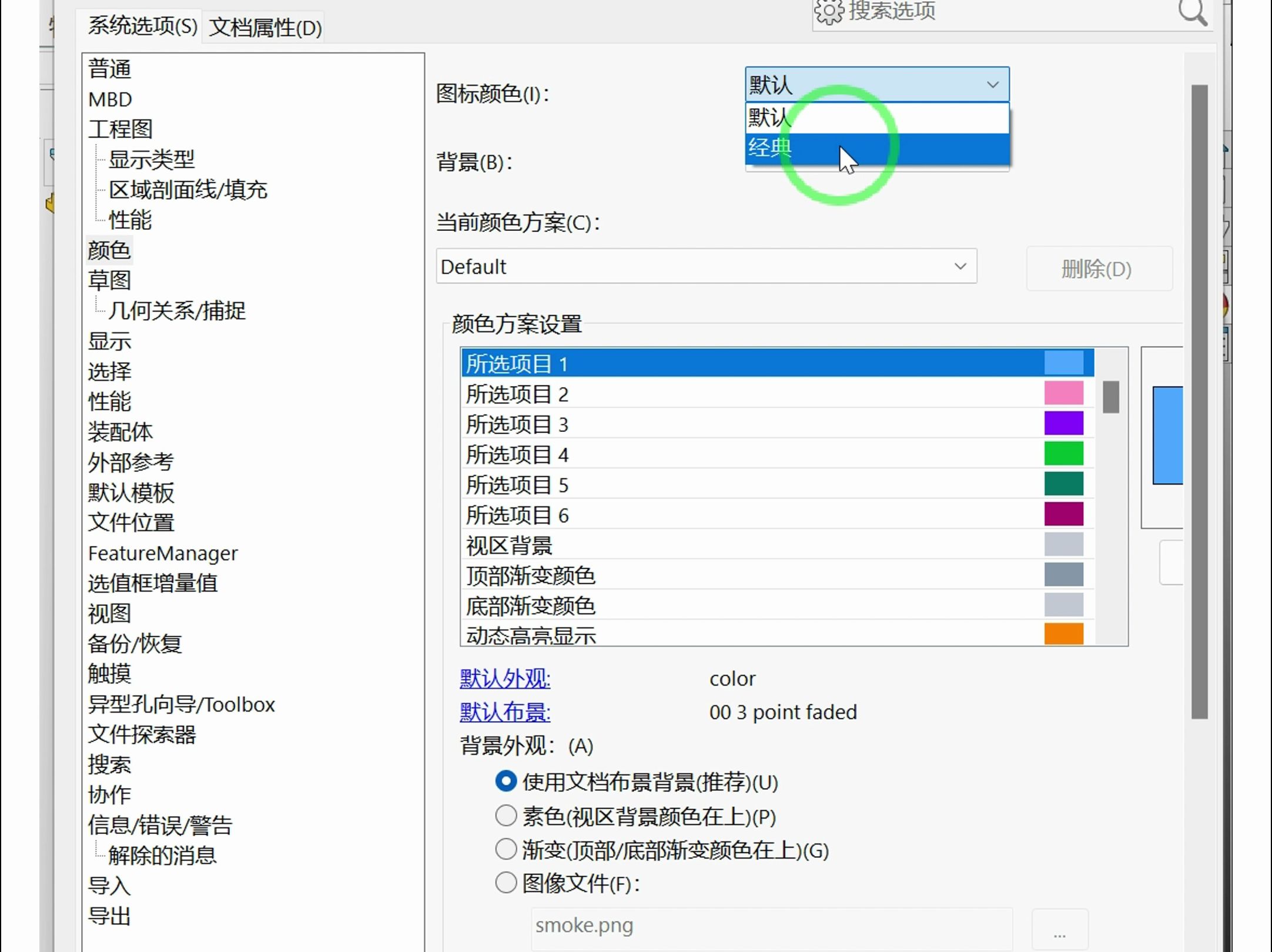The width and height of the screenshot is (1272, 952).
Task: Select 文件探索器 in the options tree
Action: click(142, 735)
